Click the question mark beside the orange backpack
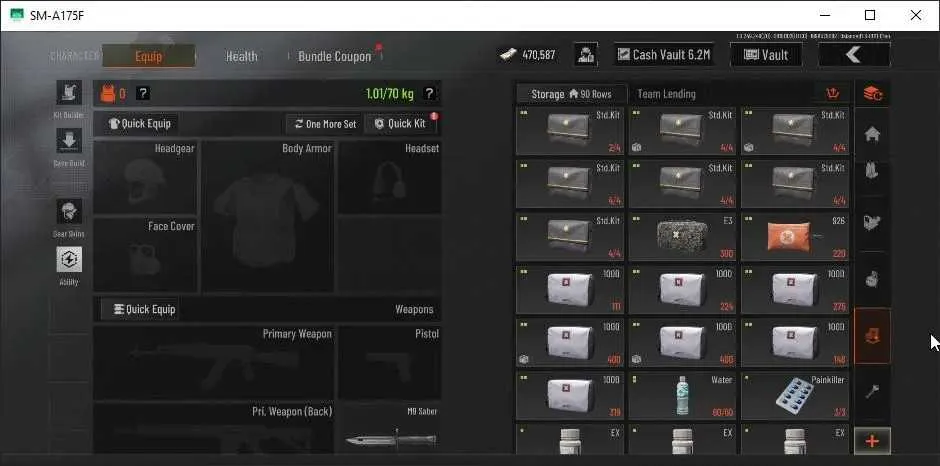940x466 pixels. (x=143, y=94)
